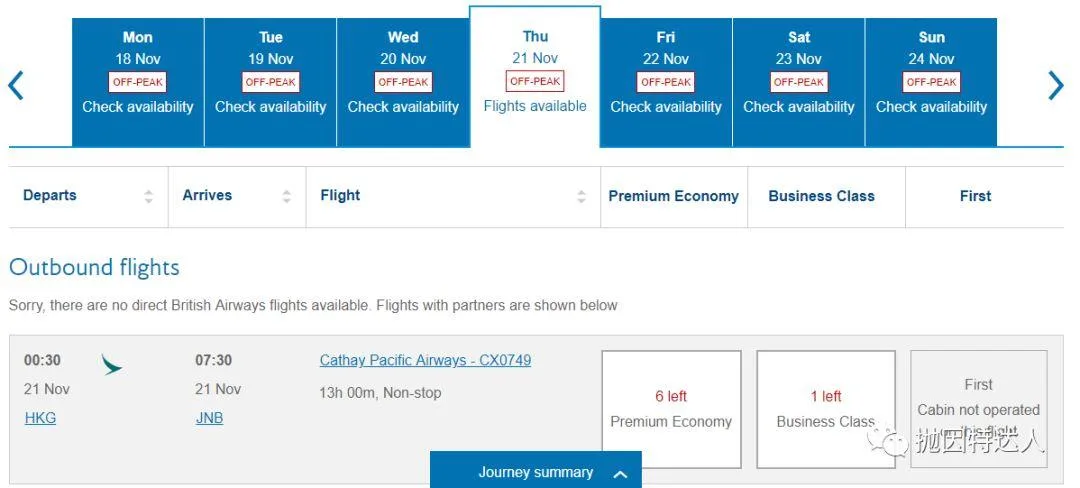Select the Mon 18 Nov date tab
This screenshot has width=1080, height=488.
[x=138, y=82]
